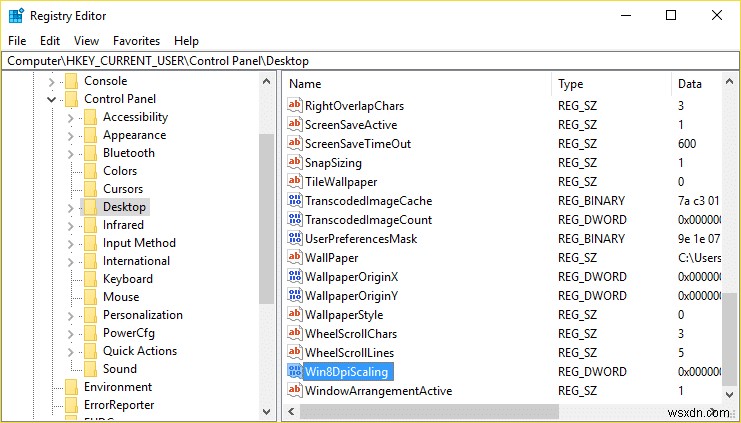Screen dimensions: 741x423
Task: Click the UserPreferencesMask binary icon
Action: coord(295,239)
